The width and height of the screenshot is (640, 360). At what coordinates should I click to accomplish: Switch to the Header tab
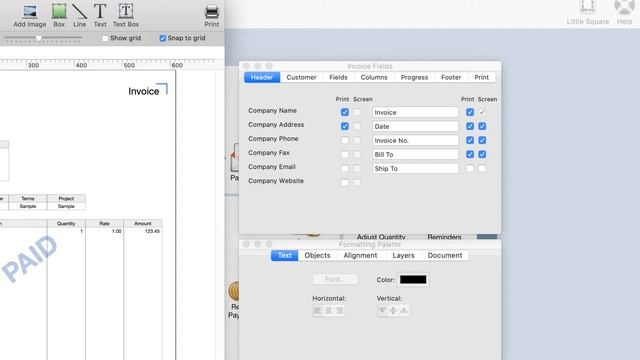262,77
